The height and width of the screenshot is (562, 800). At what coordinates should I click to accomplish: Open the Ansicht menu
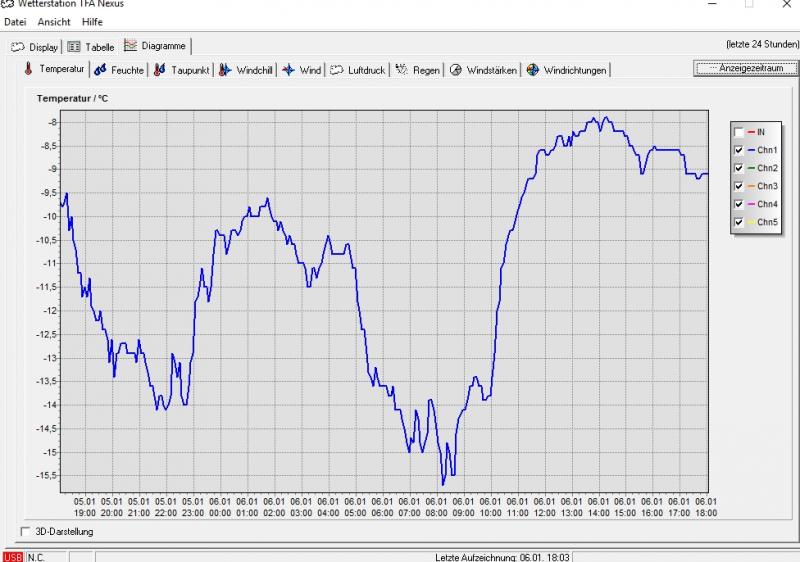(x=54, y=22)
